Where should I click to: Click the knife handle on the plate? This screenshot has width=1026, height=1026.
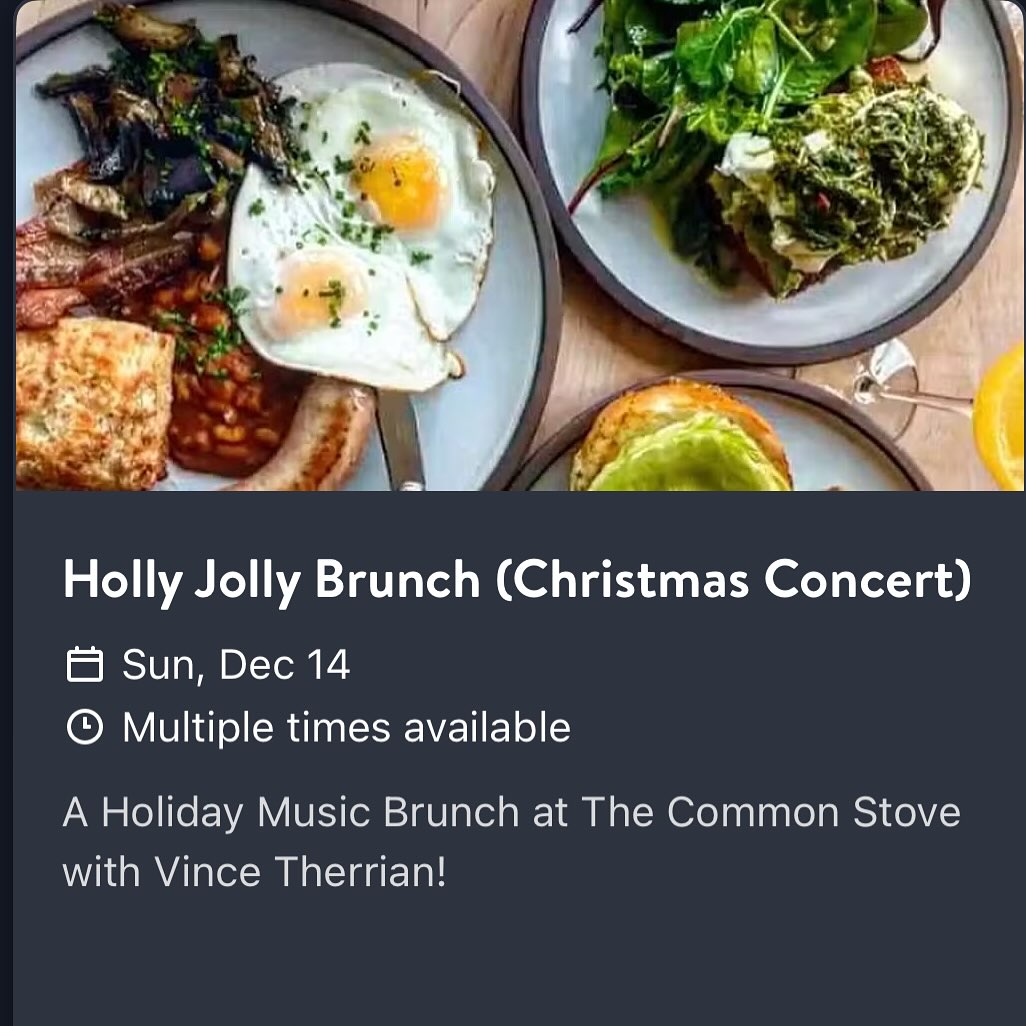(400, 440)
